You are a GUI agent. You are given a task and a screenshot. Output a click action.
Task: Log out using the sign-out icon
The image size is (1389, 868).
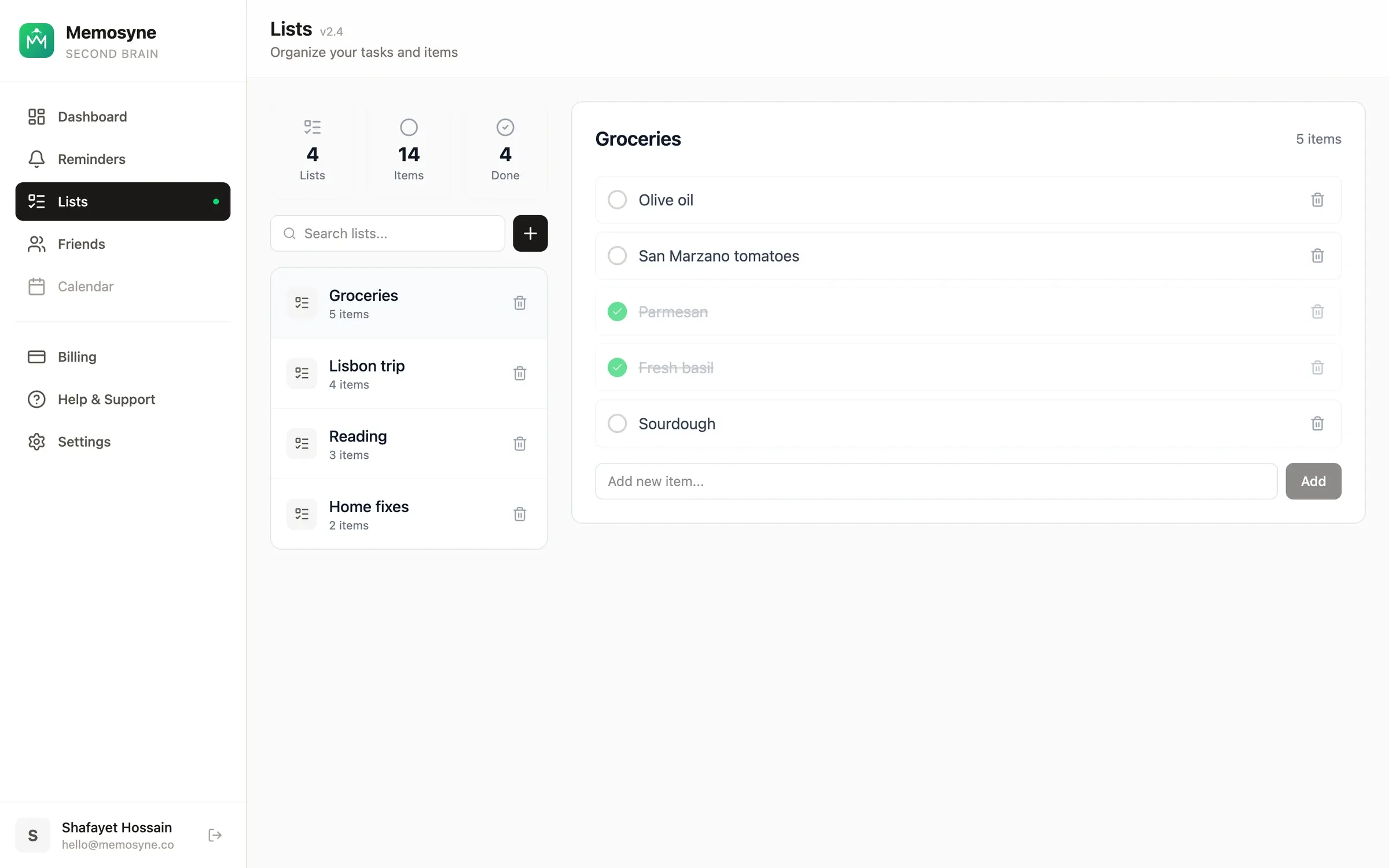pyautogui.click(x=215, y=835)
